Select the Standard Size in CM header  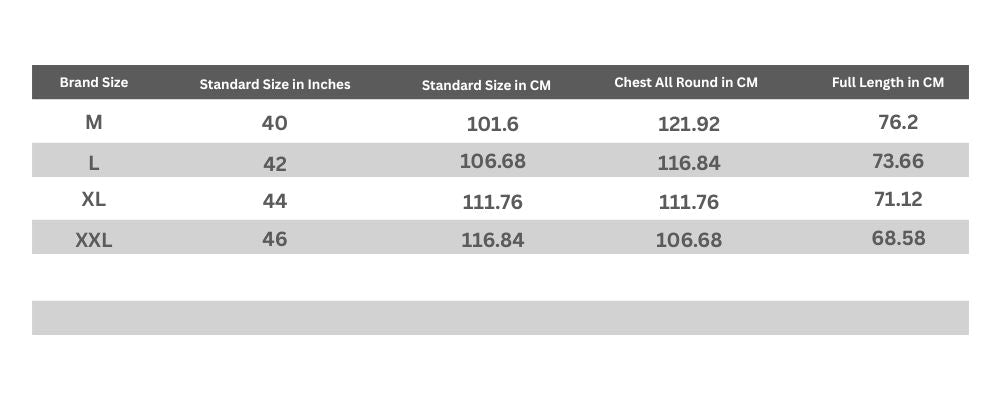pos(486,85)
